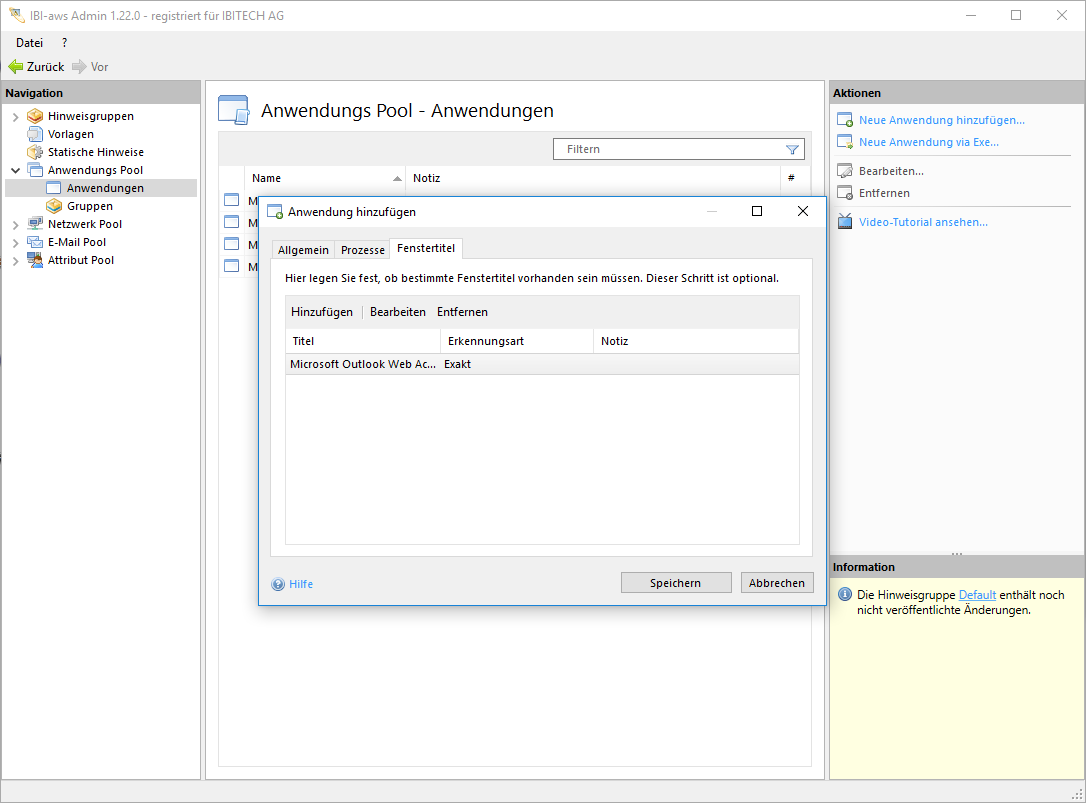The height and width of the screenshot is (803, 1086).
Task: Open the Datei menu
Action: click(29, 43)
